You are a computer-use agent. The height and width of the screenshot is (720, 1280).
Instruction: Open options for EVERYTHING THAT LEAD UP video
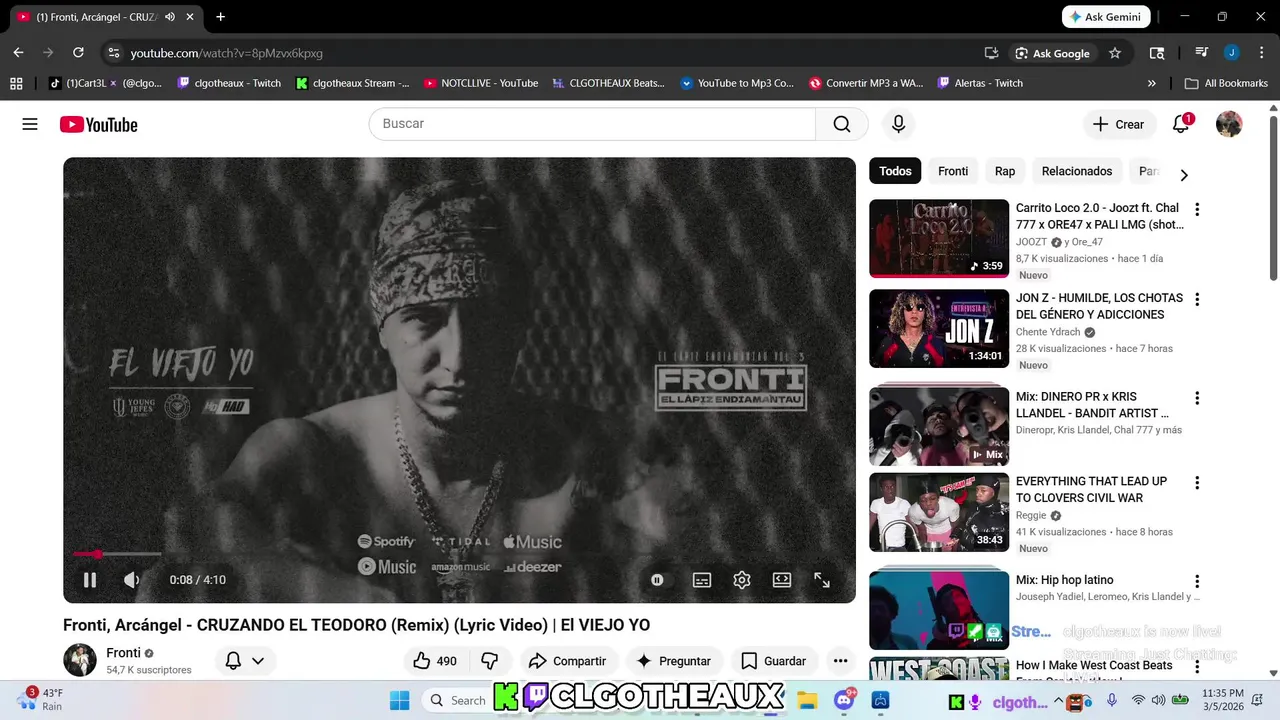point(1197,483)
